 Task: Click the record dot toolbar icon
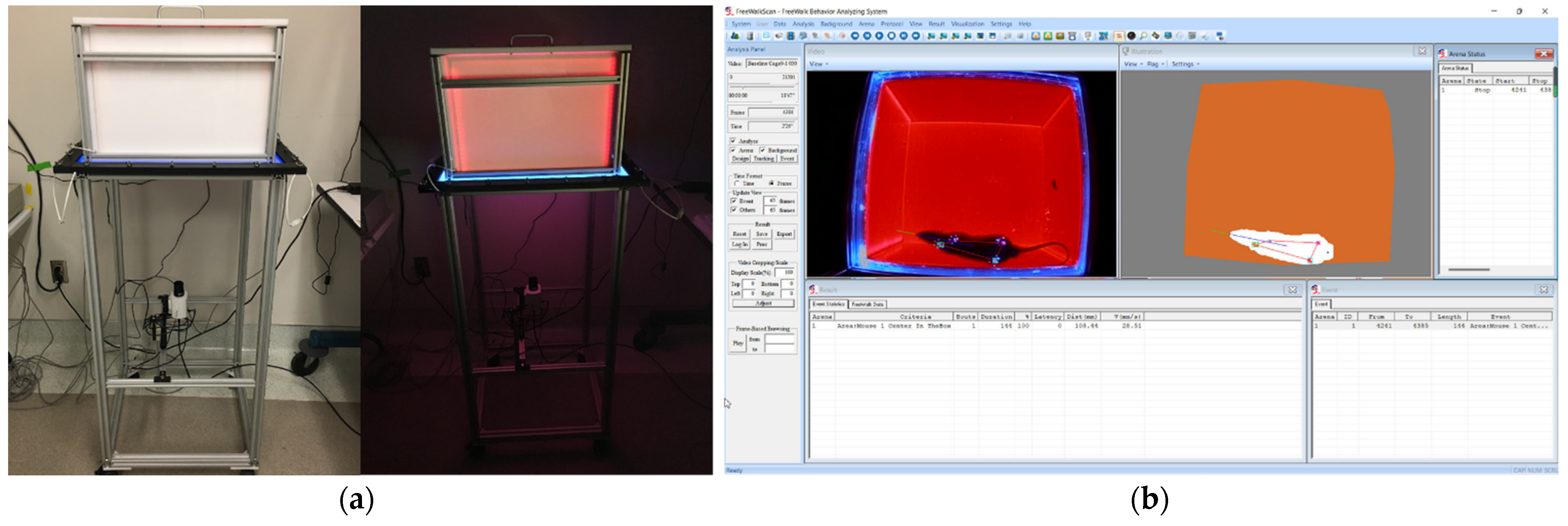[x=843, y=36]
